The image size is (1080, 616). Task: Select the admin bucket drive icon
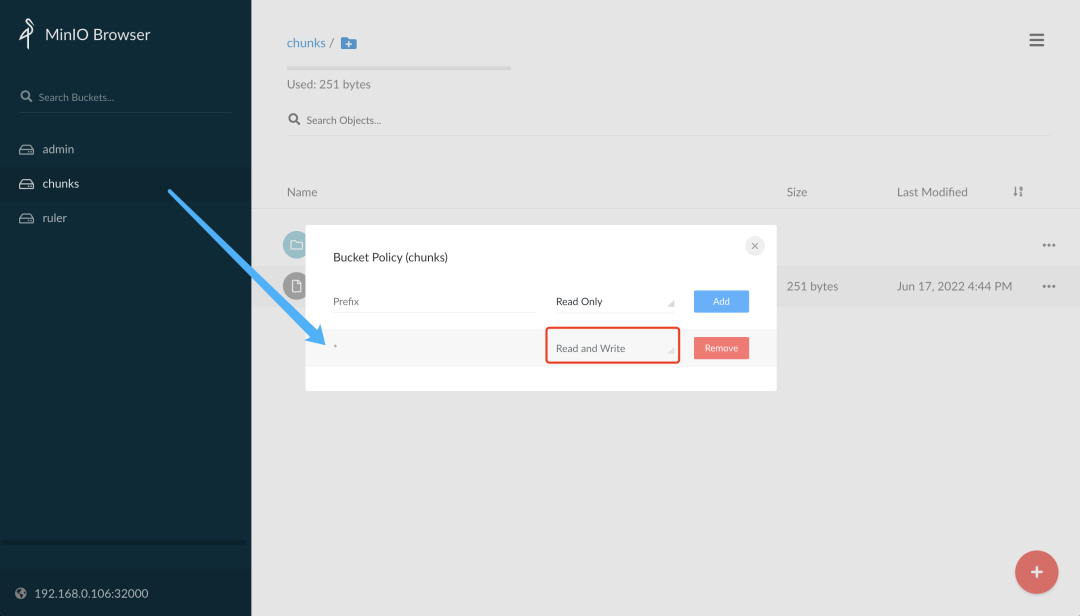26,150
